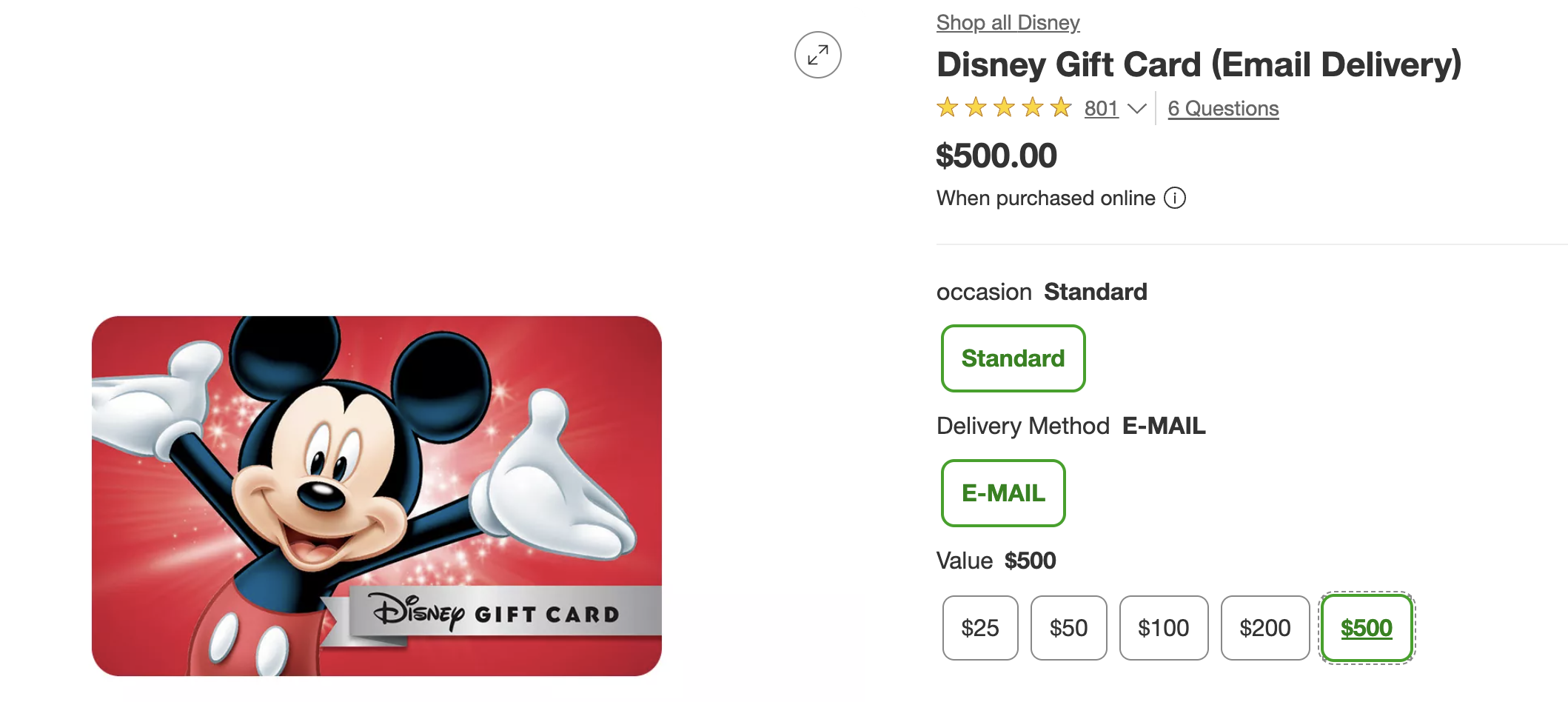Expand the product image to fullscreen

[x=817, y=55]
